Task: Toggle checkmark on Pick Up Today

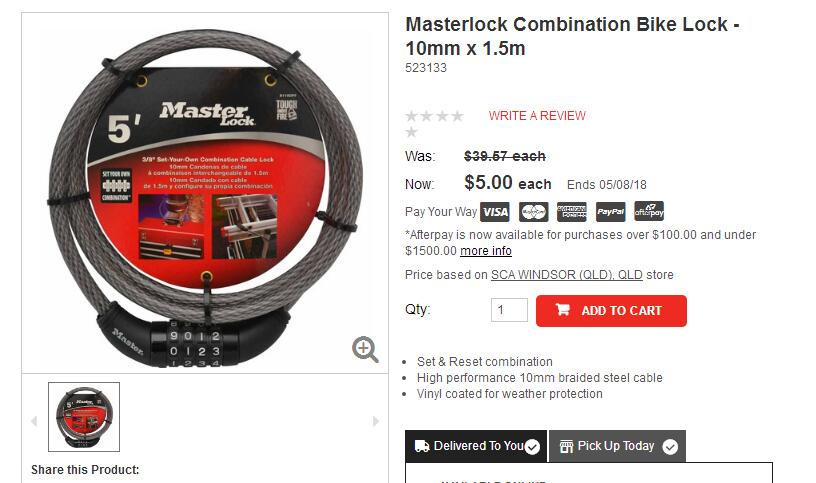Action: pyautogui.click(x=670, y=447)
